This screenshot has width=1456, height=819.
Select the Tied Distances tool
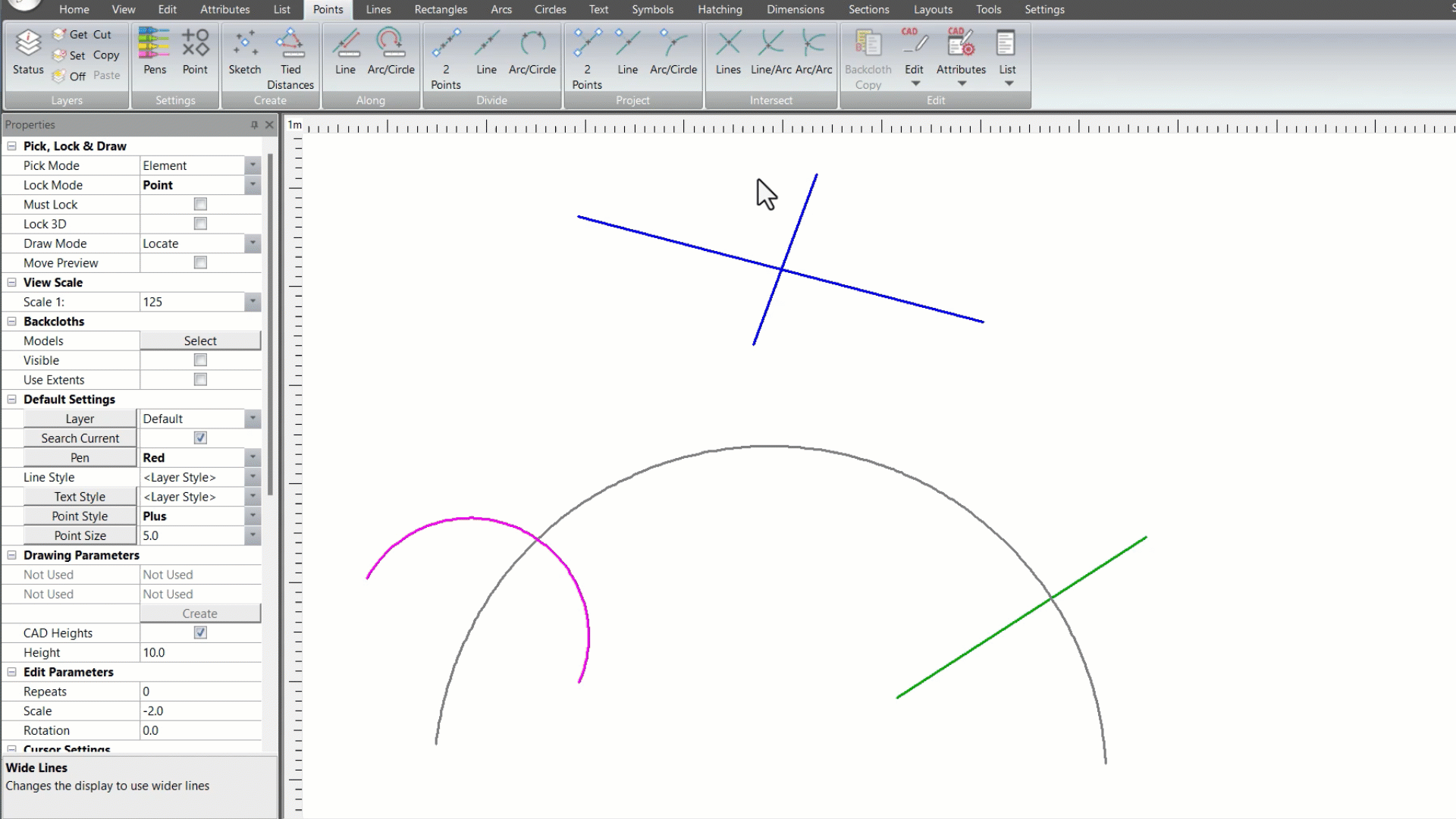click(x=290, y=45)
